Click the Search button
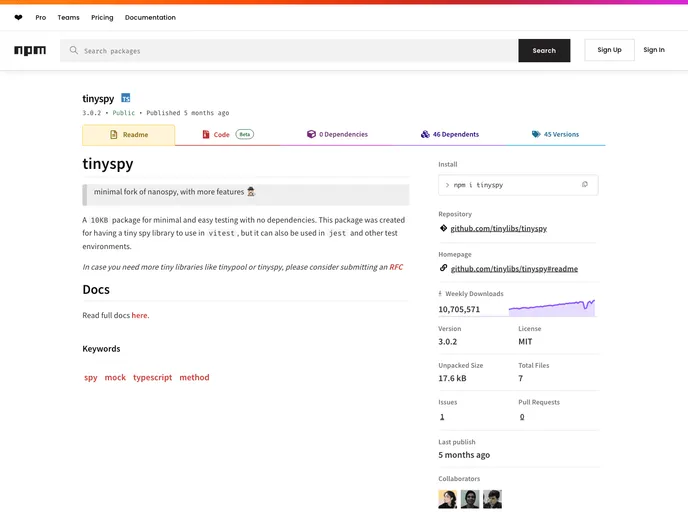Image resolution: width=688 pixels, height=512 pixels. point(544,50)
